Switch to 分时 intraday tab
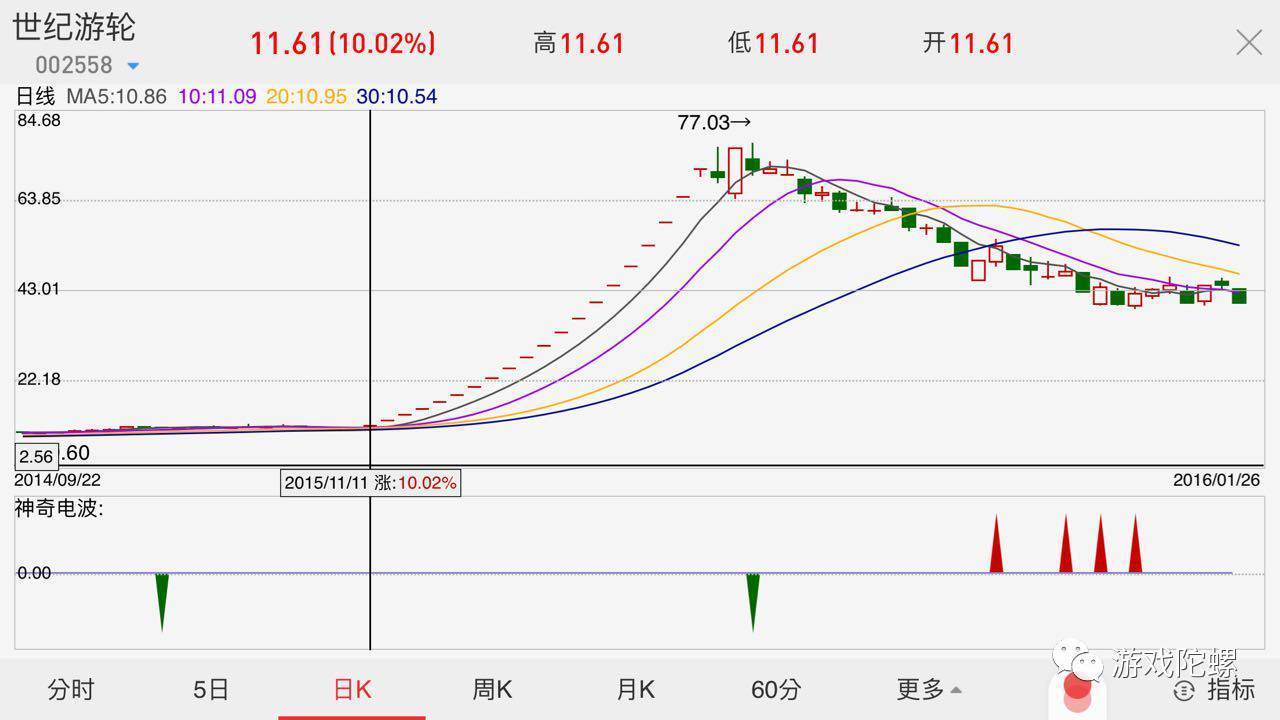 pos(71,689)
